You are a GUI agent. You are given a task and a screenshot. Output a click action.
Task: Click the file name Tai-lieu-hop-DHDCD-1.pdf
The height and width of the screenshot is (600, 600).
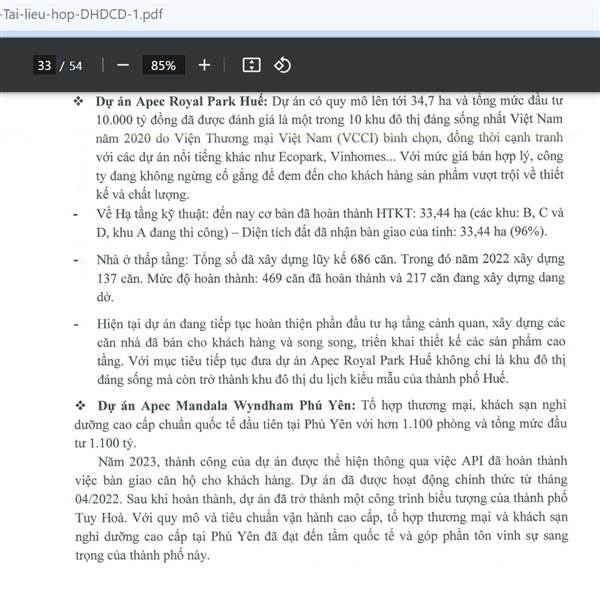[82, 15]
